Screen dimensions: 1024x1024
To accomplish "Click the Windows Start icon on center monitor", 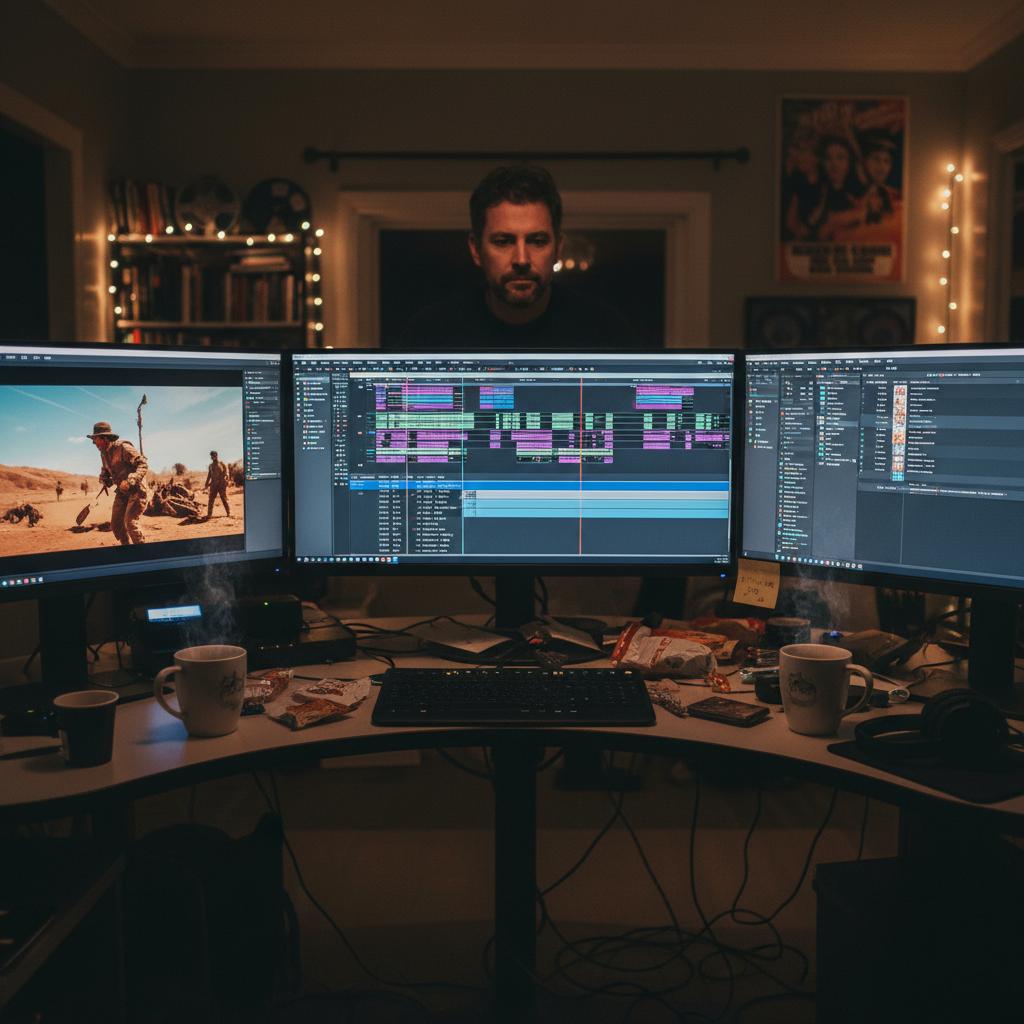I will pos(300,558).
